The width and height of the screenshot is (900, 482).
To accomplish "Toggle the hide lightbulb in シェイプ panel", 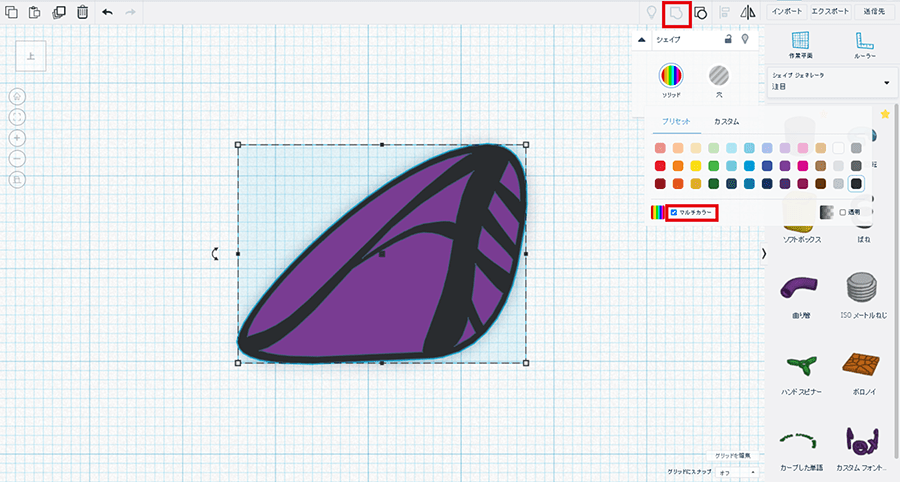I will 745,39.
